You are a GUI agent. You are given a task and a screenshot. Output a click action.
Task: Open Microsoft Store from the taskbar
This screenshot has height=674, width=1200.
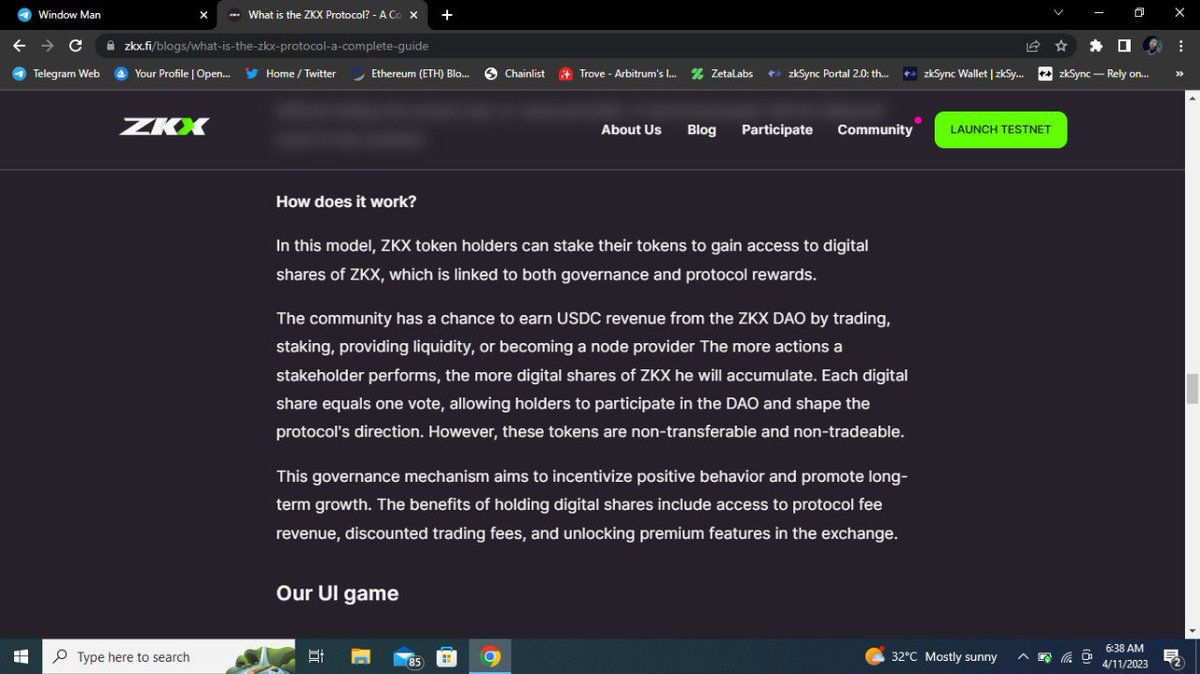pyautogui.click(x=447, y=657)
